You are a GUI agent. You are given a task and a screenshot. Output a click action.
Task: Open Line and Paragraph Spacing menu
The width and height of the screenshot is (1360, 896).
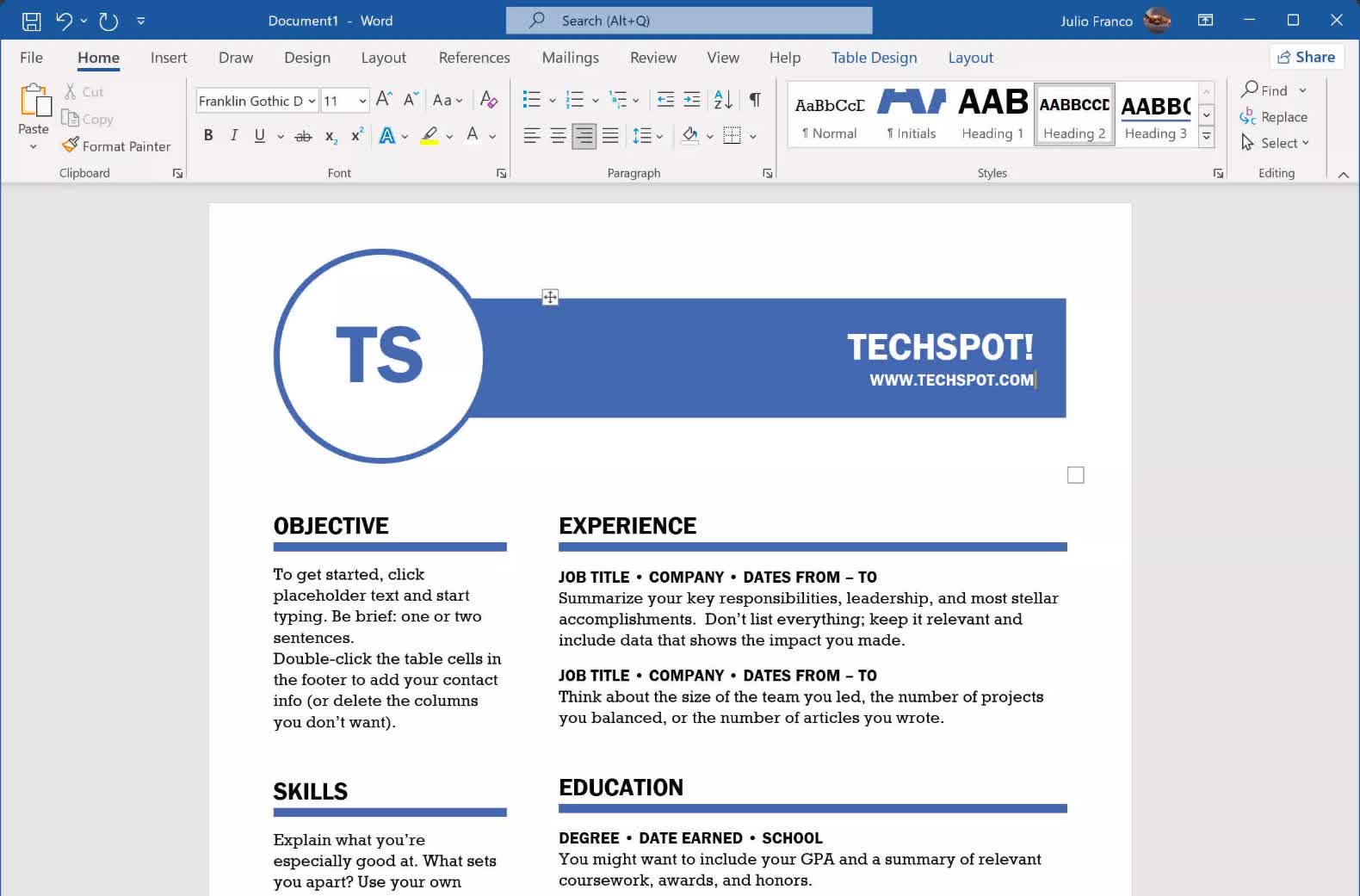[647, 135]
